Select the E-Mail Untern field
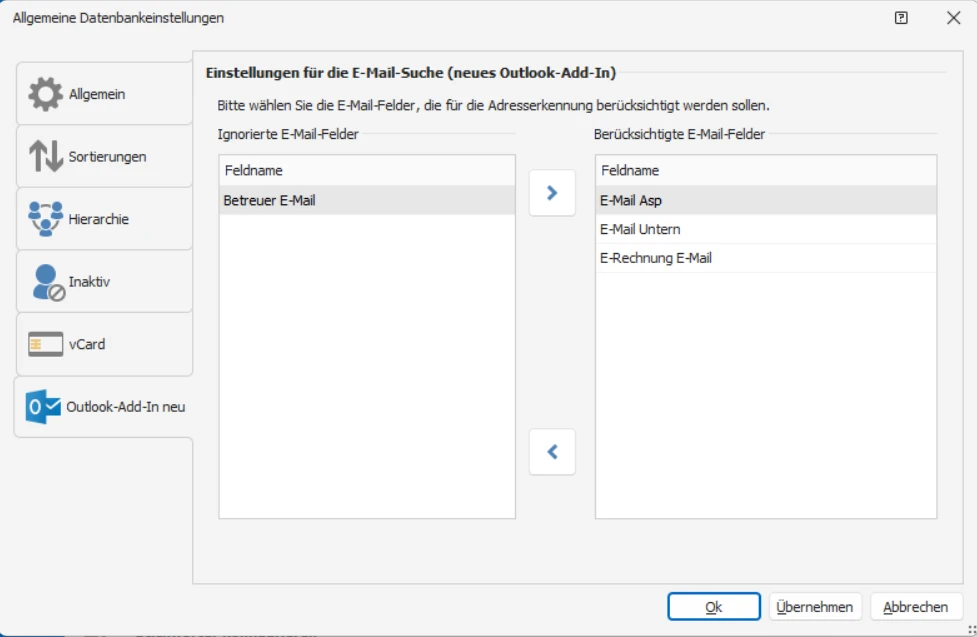The image size is (977, 637). (x=640, y=229)
